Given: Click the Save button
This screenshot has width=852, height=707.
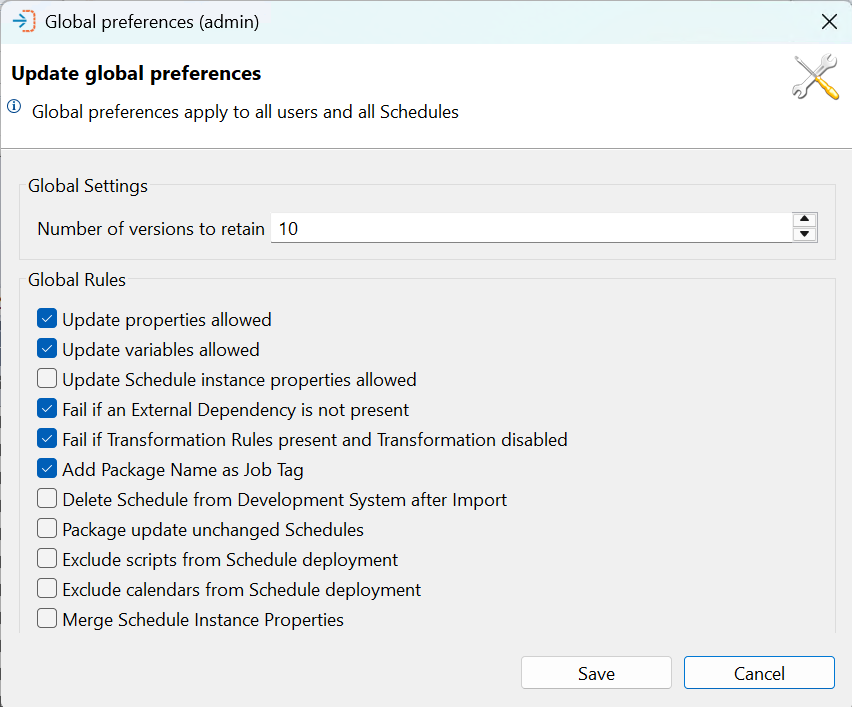Looking at the screenshot, I should point(596,673).
